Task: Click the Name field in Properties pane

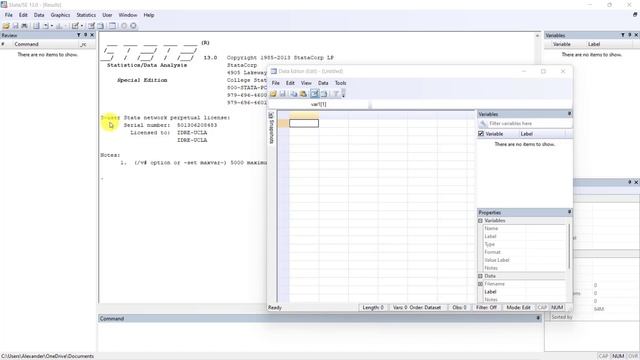Action: [x=525, y=229]
